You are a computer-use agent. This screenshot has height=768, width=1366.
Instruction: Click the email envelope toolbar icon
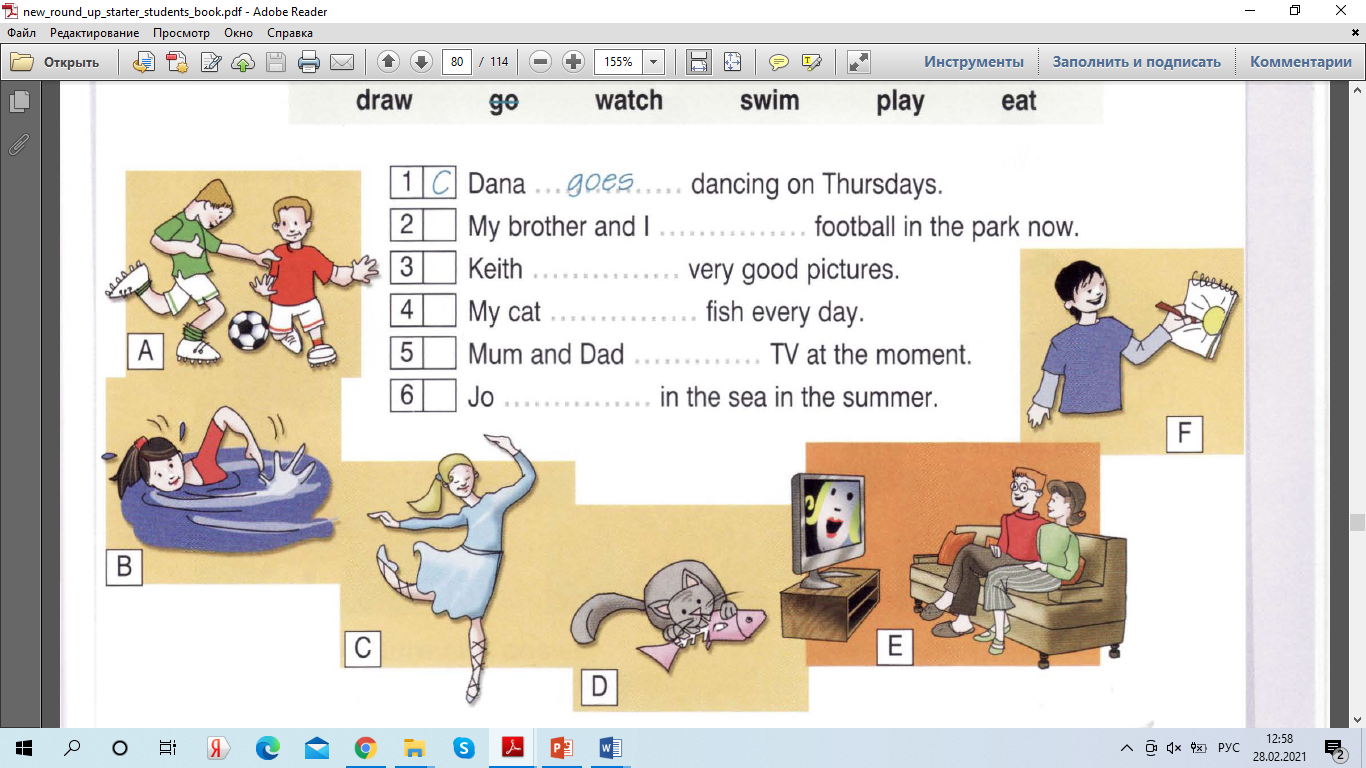coord(342,62)
